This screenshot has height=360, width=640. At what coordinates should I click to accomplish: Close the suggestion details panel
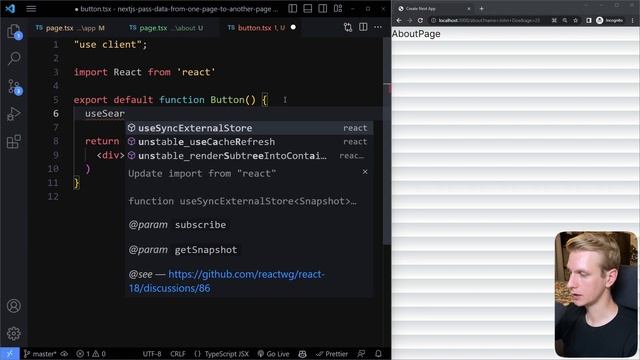(365, 172)
